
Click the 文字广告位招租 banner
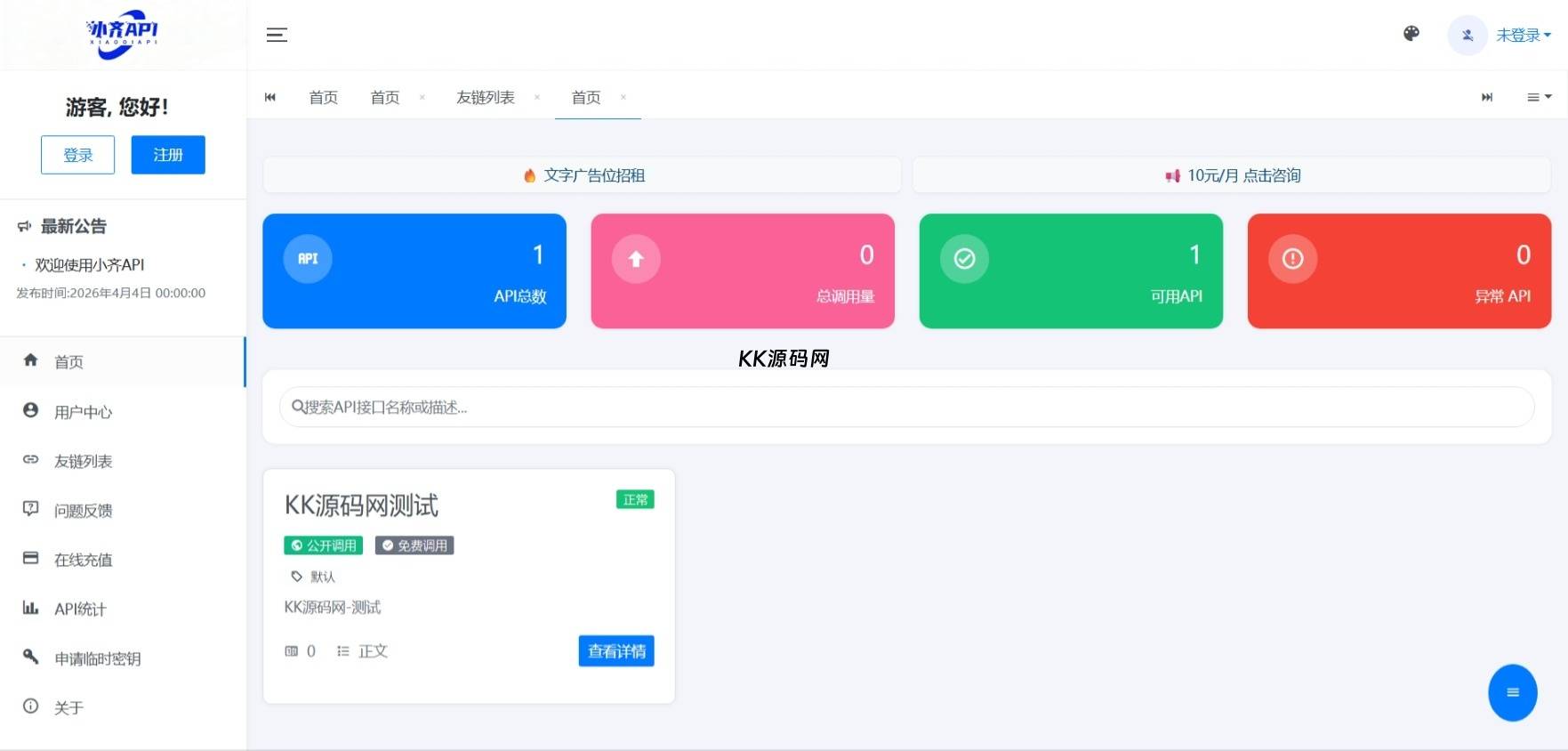point(583,175)
